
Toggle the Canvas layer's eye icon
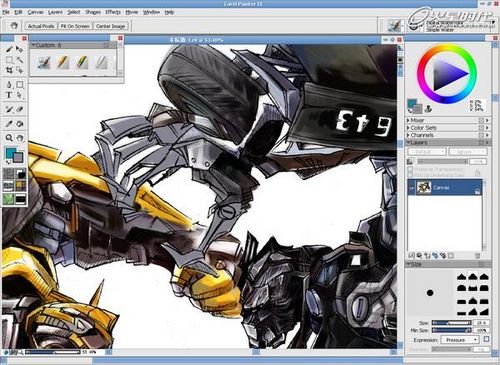(412, 188)
